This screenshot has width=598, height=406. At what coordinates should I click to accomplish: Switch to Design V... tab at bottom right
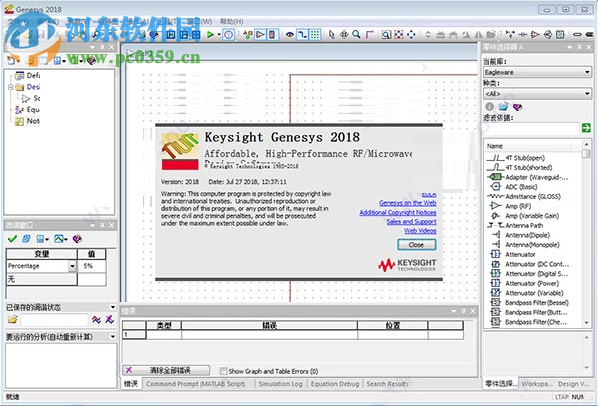(573, 384)
